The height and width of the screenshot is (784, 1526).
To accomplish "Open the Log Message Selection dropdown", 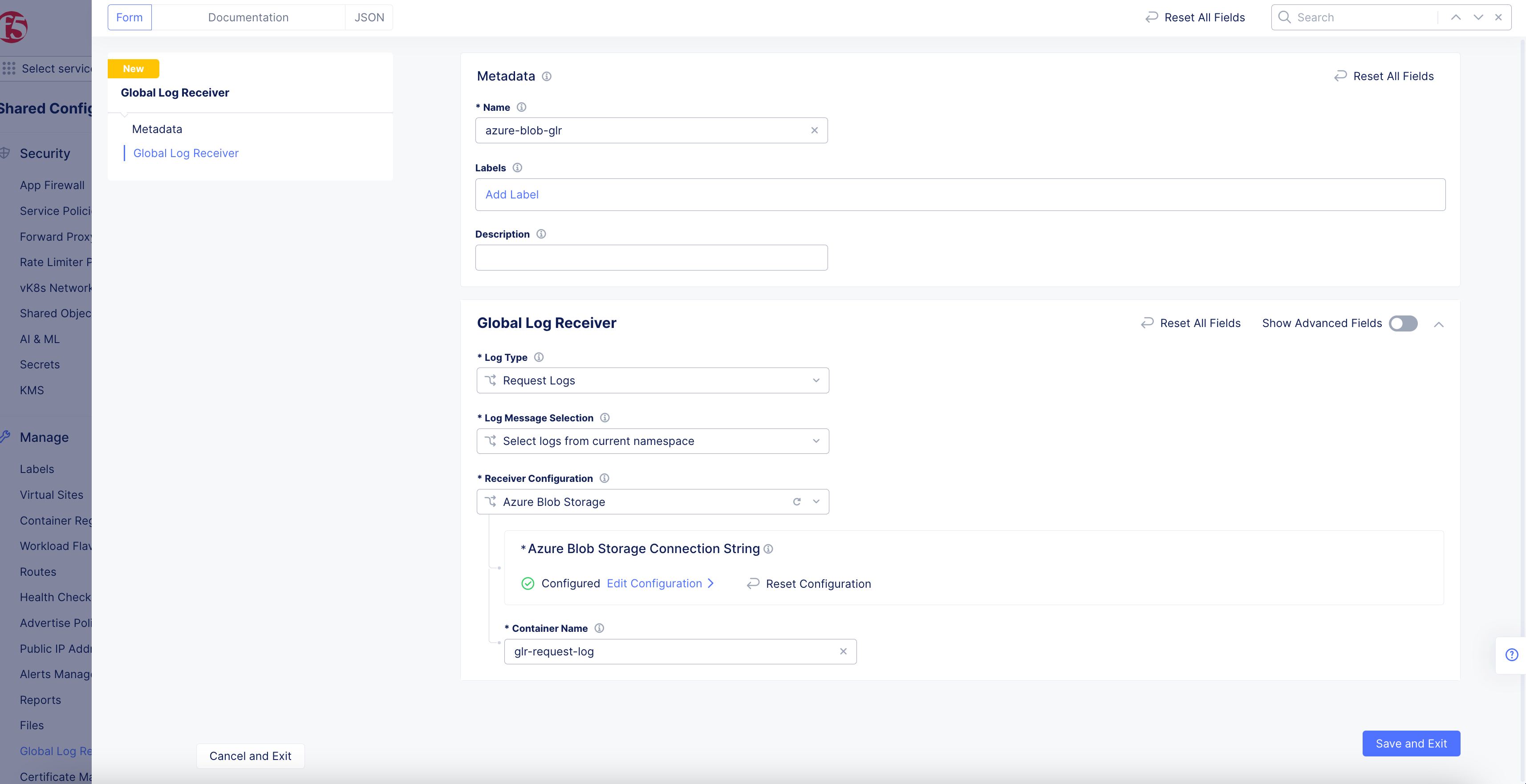I will coord(652,441).
